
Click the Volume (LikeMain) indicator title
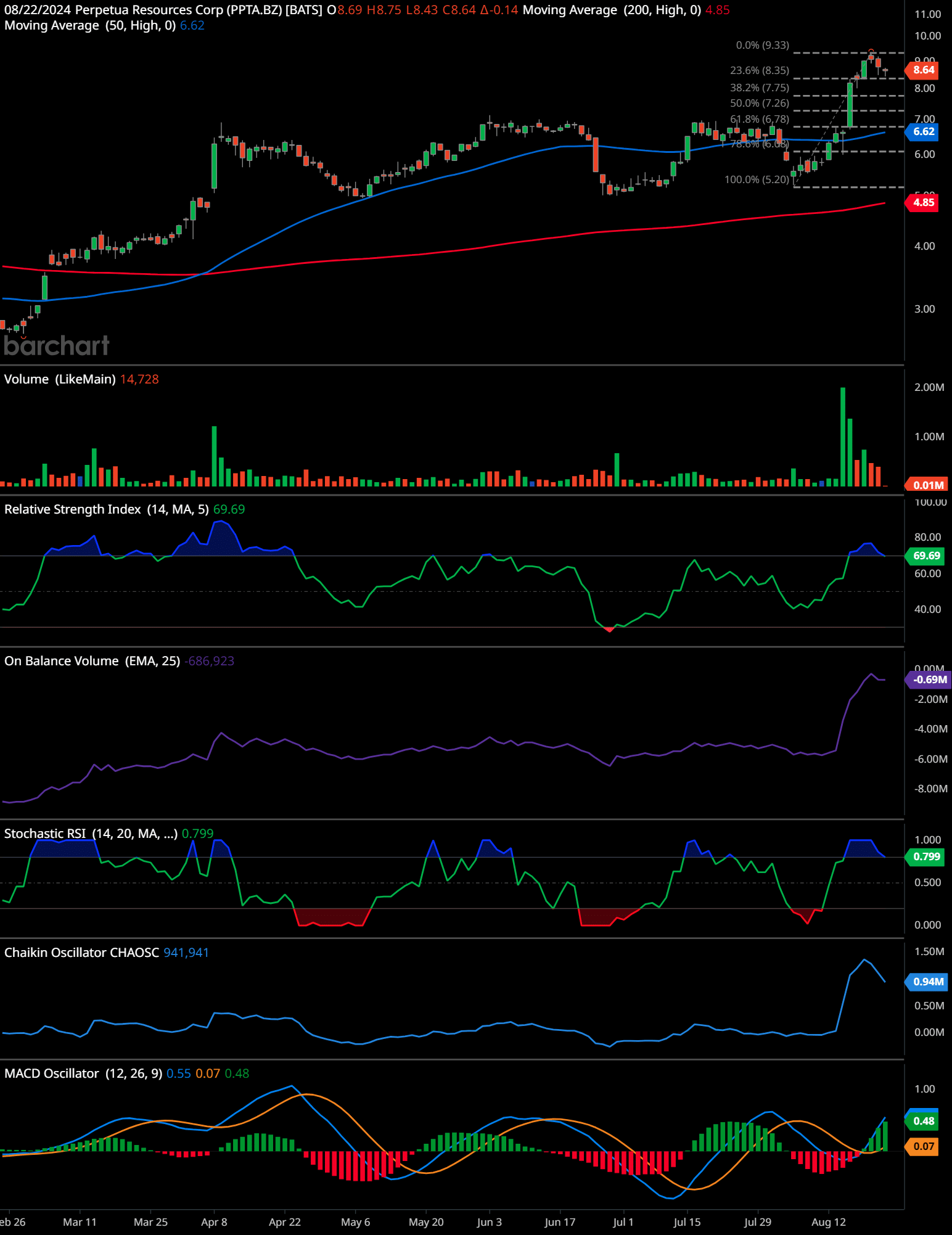coord(60,380)
